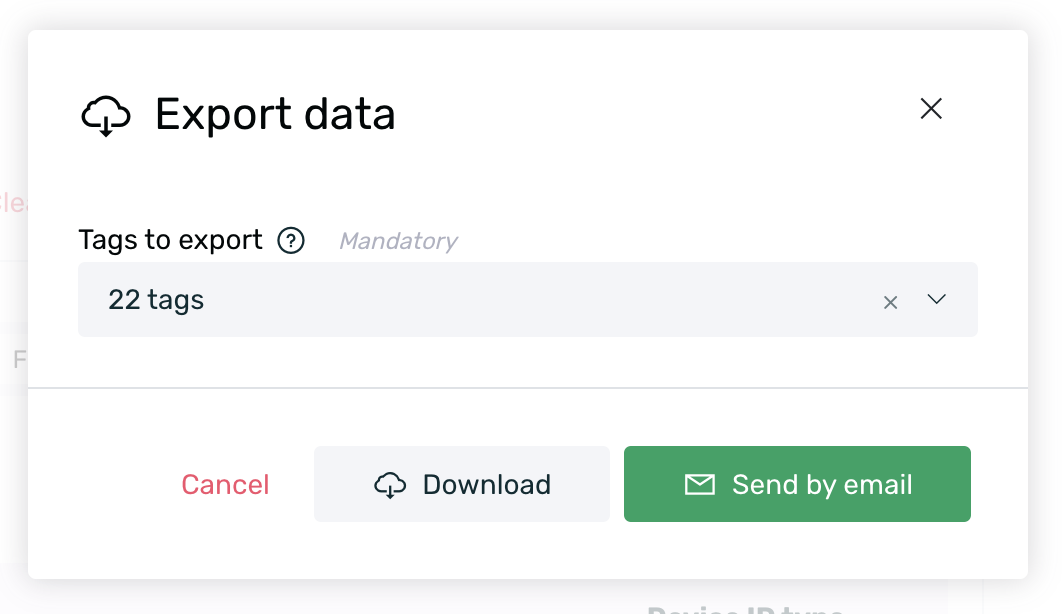The height and width of the screenshot is (614, 1062).
Task: Choose Send by email
Action: point(797,484)
